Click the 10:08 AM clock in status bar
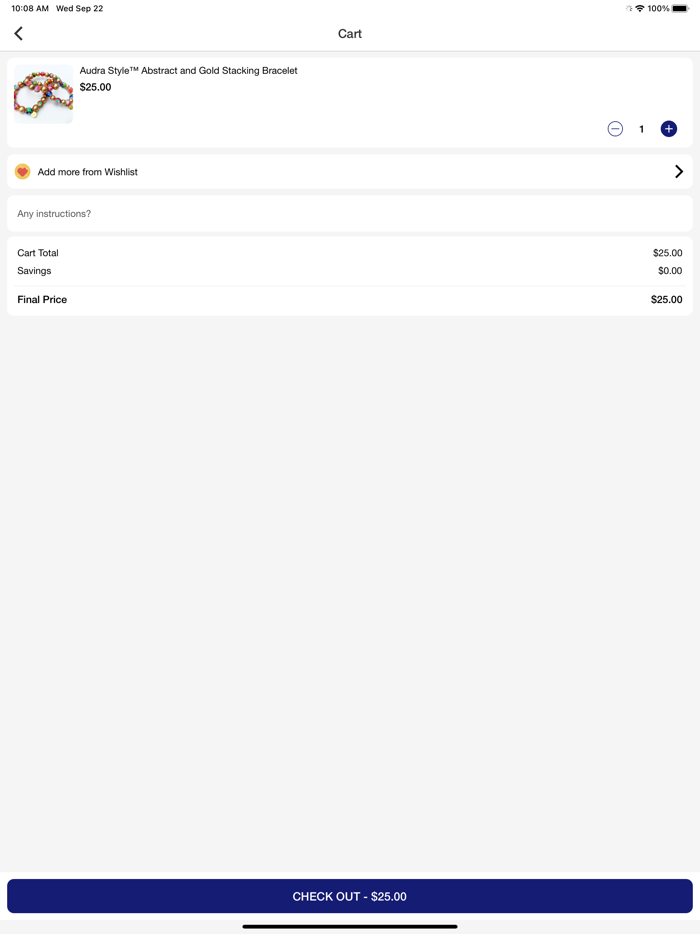700x934 pixels. coord(30,9)
